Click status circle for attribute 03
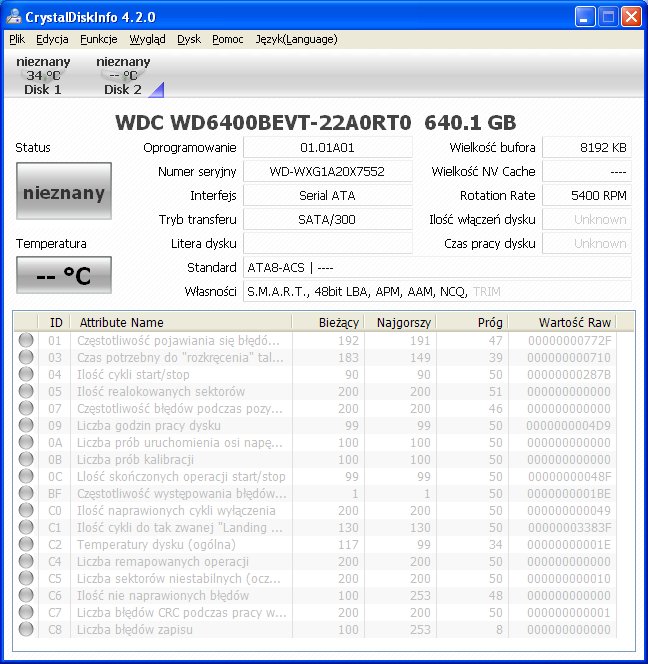Screen dimensions: 648x664 [x=26, y=357]
